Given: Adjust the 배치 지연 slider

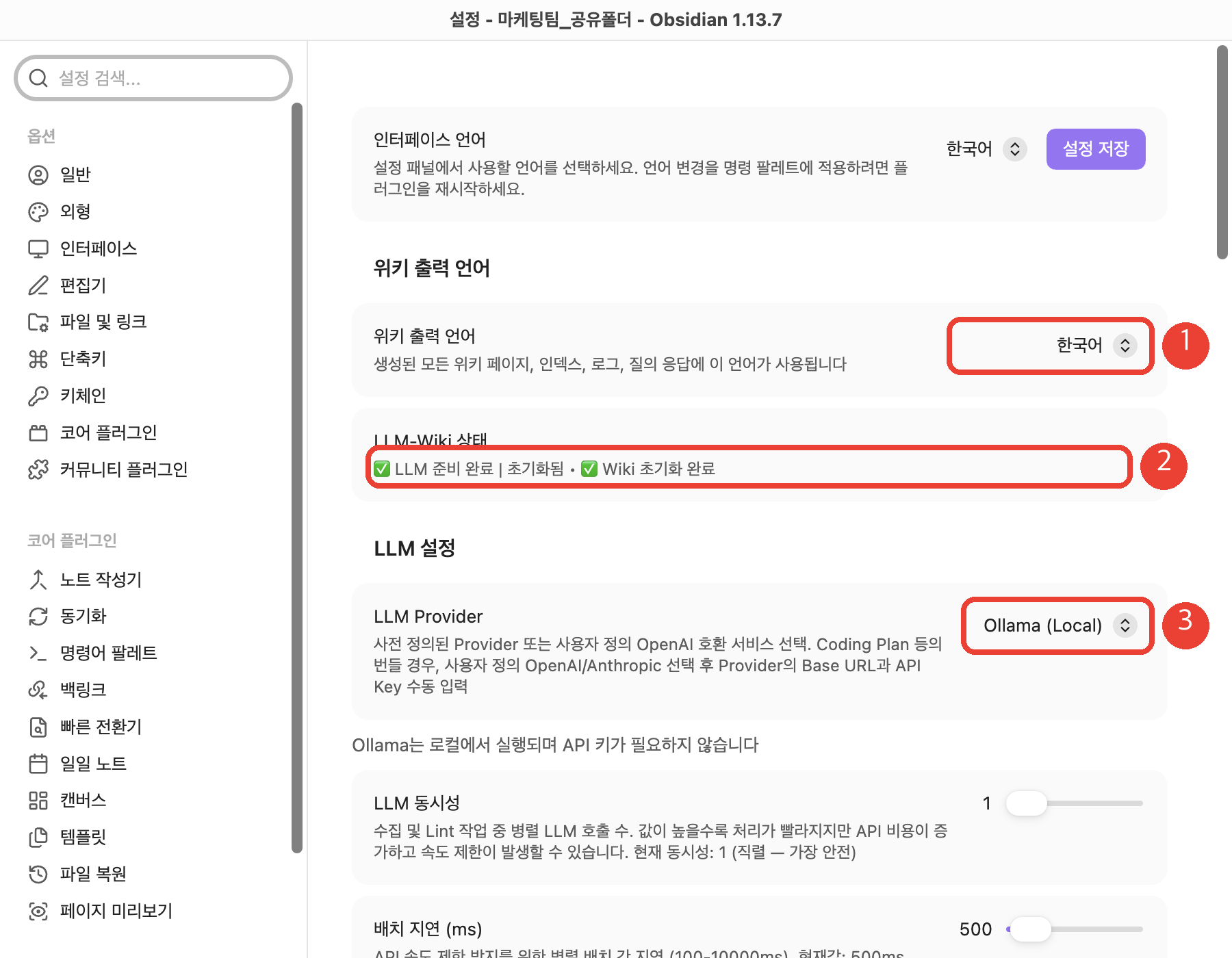Looking at the screenshot, I should pyautogui.click(x=1075, y=929).
